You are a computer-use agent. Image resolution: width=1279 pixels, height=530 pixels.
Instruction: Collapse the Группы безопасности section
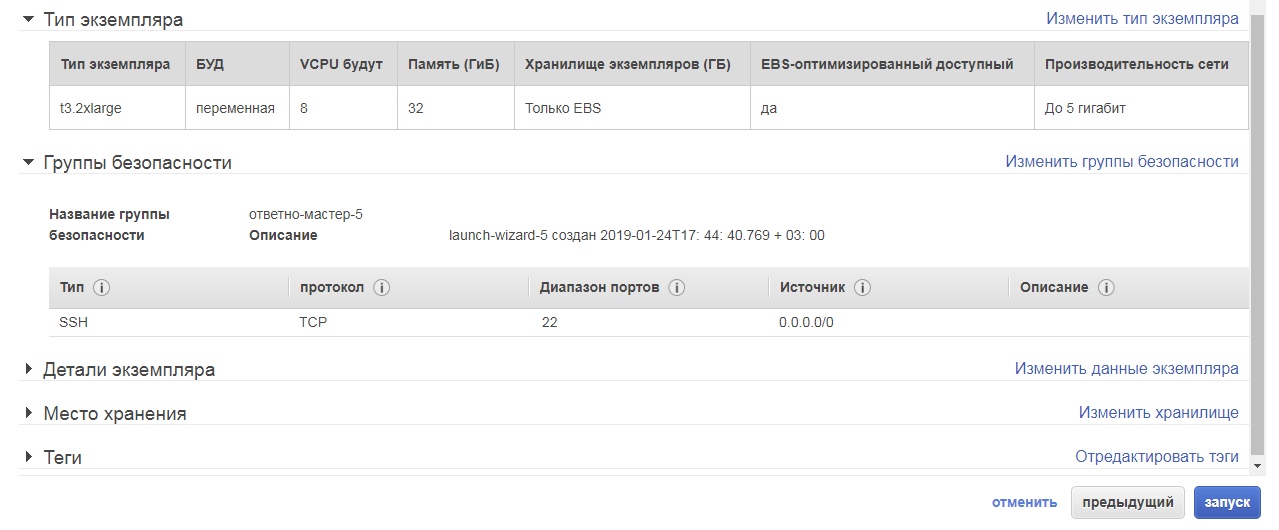(28, 162)
